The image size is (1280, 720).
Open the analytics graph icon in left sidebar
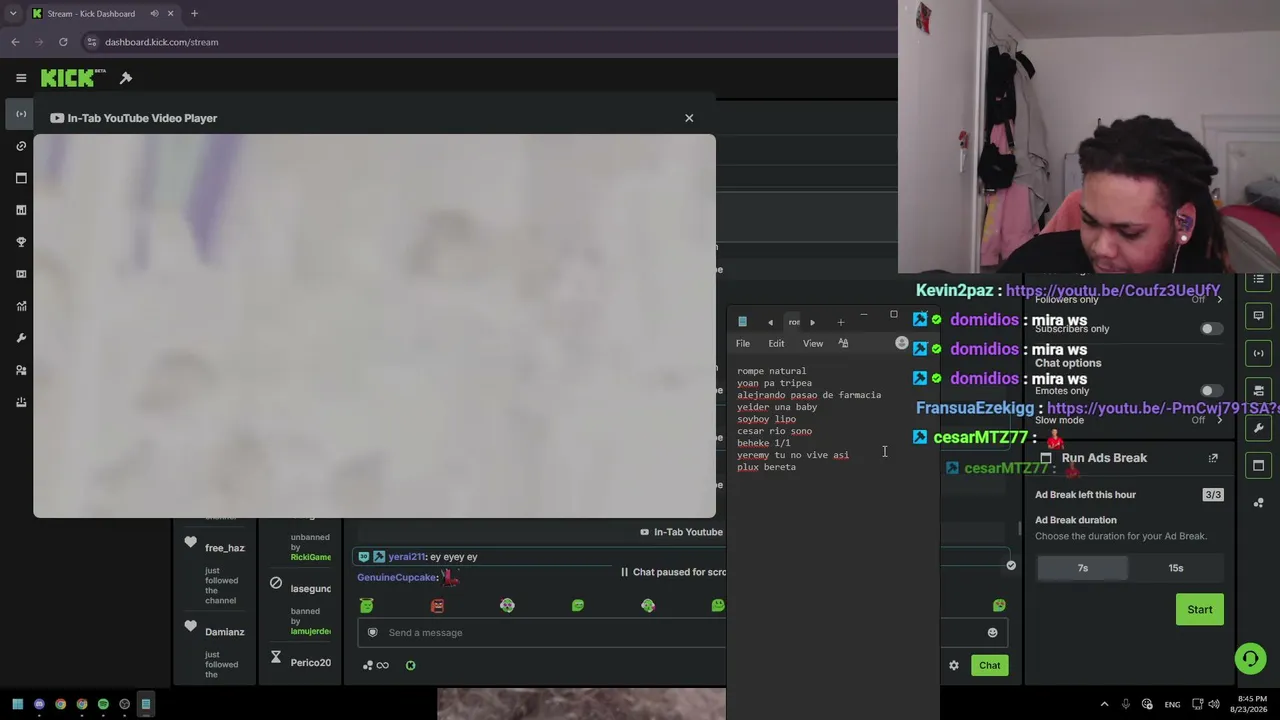(x=21, y=306)
